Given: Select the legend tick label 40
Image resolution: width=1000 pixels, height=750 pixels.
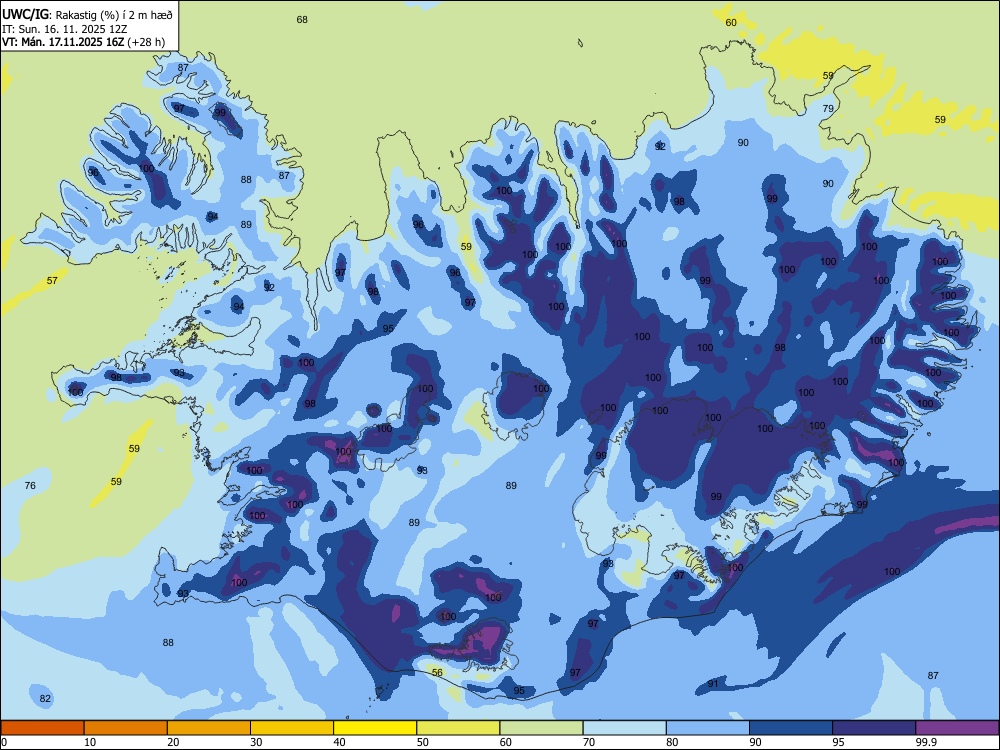Looking at the screenshot, I should (x=340, y=742).
